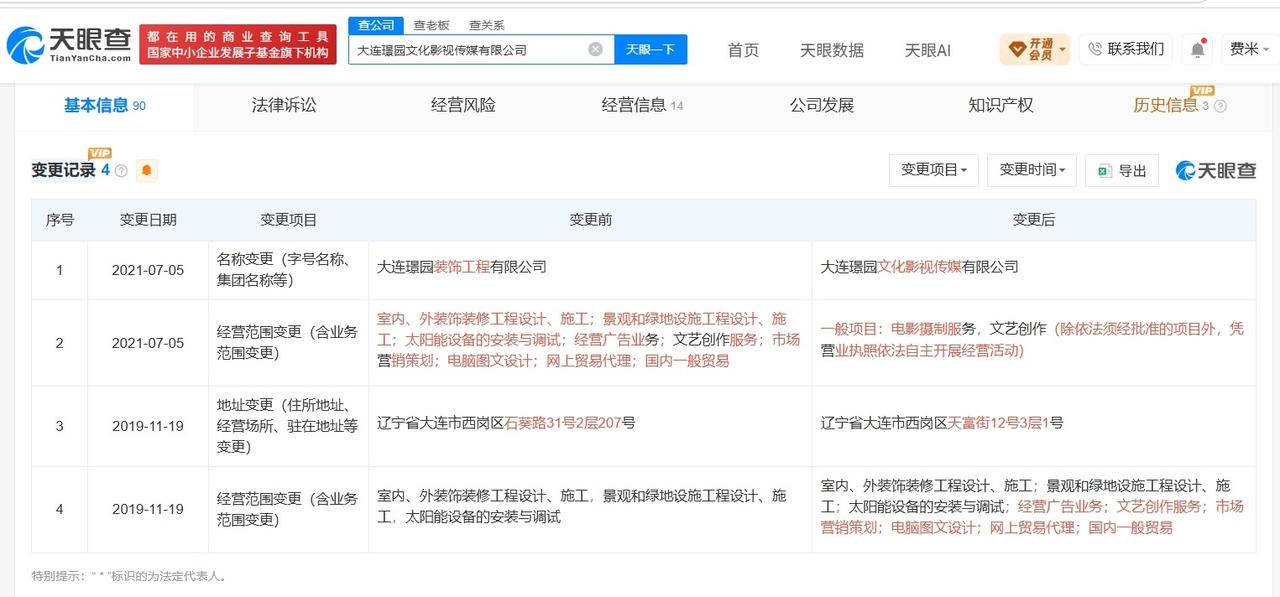Click the red promotional banner near the logo
The width and height of the screenshot is (1280, 597).
(238, 45)
